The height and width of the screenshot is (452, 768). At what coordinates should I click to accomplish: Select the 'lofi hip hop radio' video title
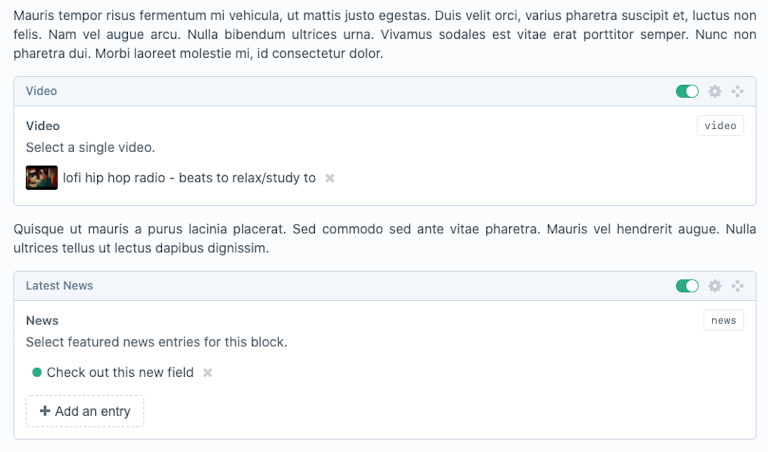(x=189, y=178)
